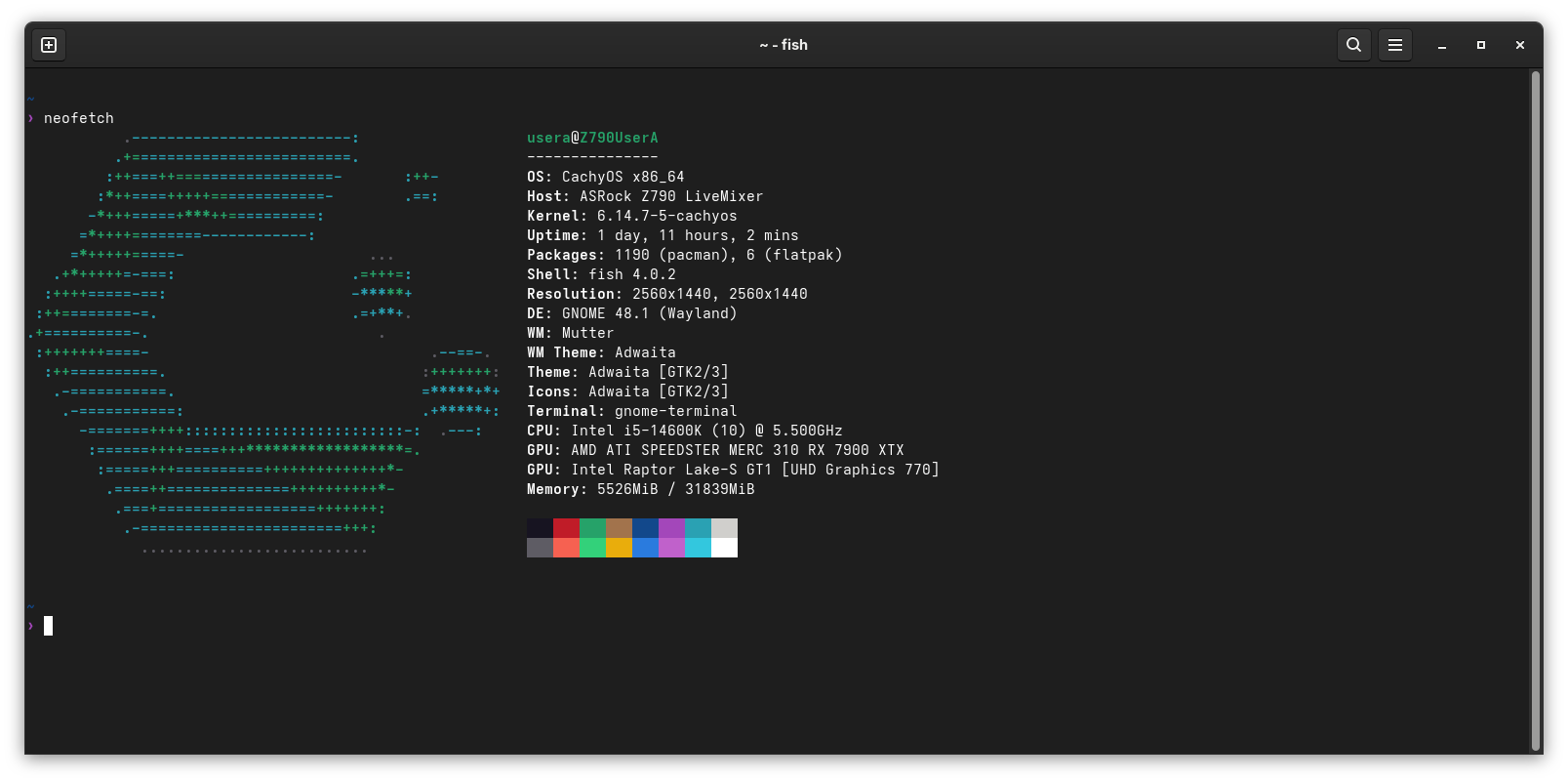Screen dimensions: 1568x782
Task: Click the dark green swatch in top row
Action: (592, 528)
